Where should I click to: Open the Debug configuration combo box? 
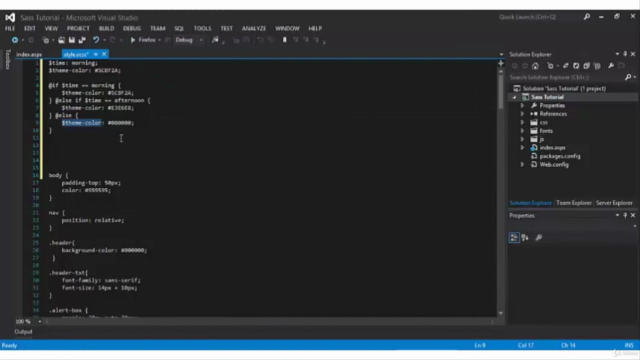[x=189, y=40]
